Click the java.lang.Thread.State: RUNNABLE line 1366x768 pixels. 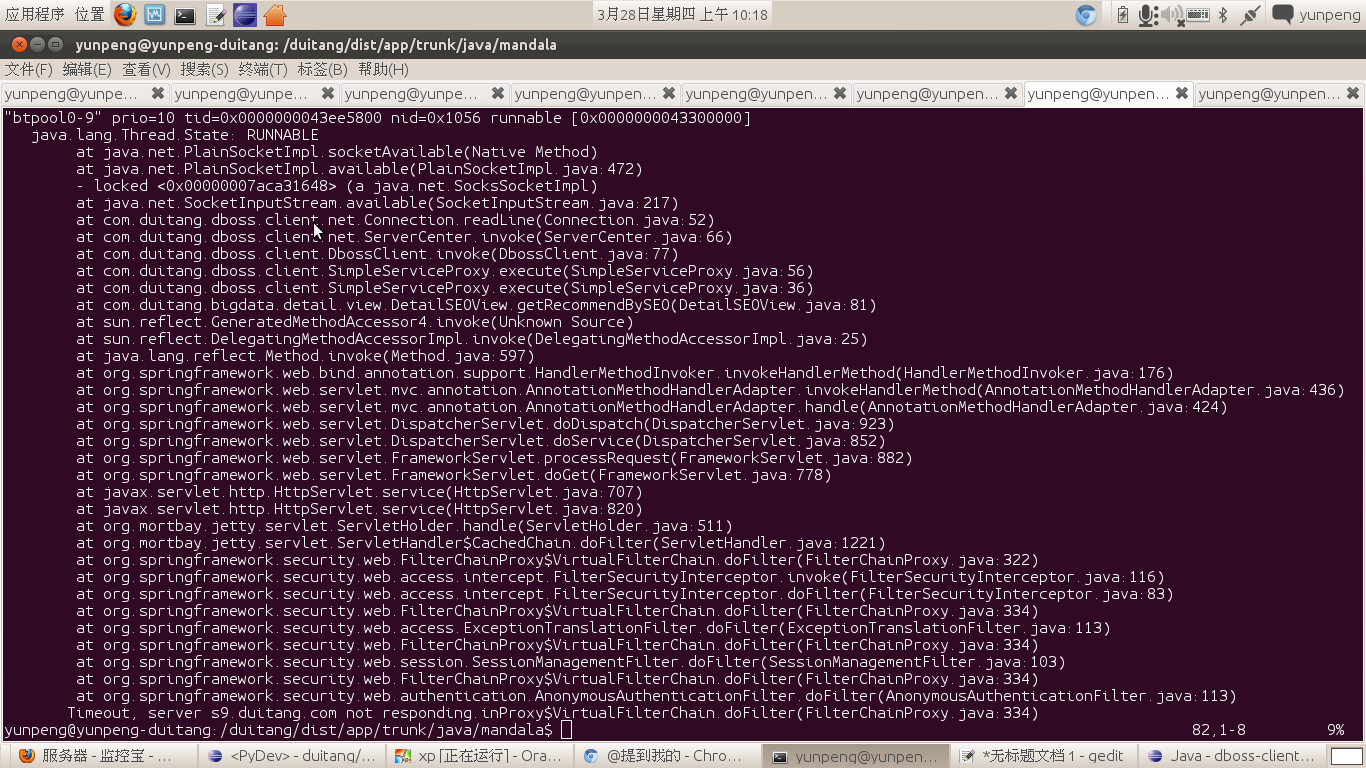pos(175,135)
